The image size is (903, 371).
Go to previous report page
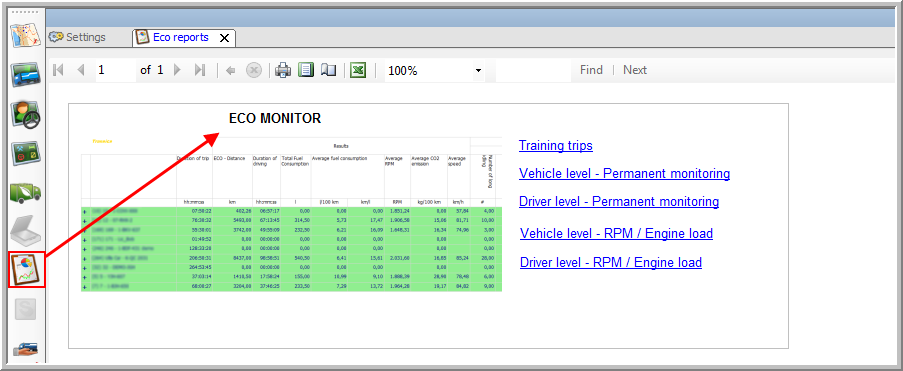point(81,70)
